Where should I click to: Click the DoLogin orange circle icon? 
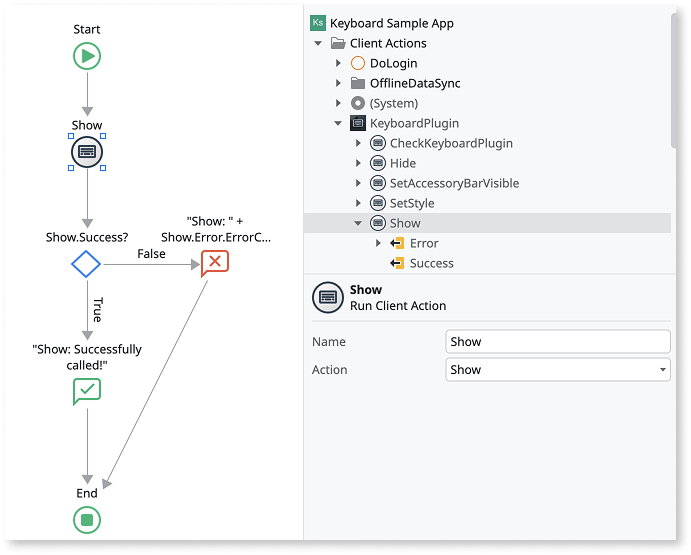358,63
